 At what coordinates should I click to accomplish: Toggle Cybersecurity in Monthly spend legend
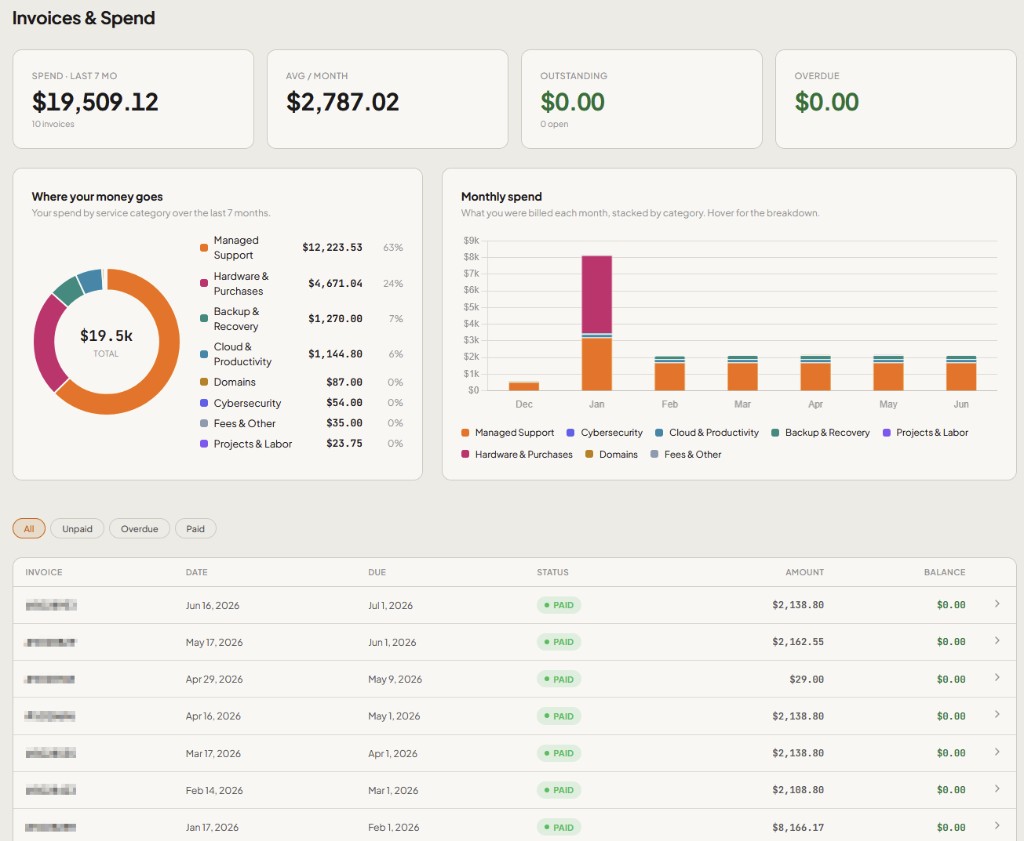(x=605, y=432)
